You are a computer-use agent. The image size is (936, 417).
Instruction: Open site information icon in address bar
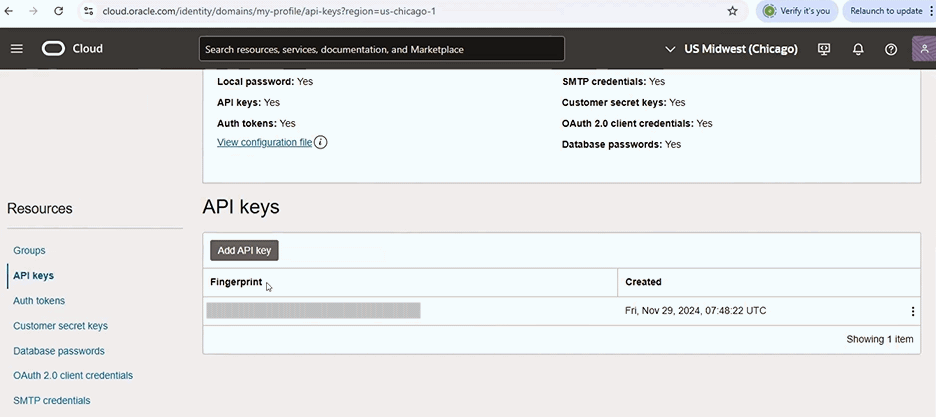(88, 11)
